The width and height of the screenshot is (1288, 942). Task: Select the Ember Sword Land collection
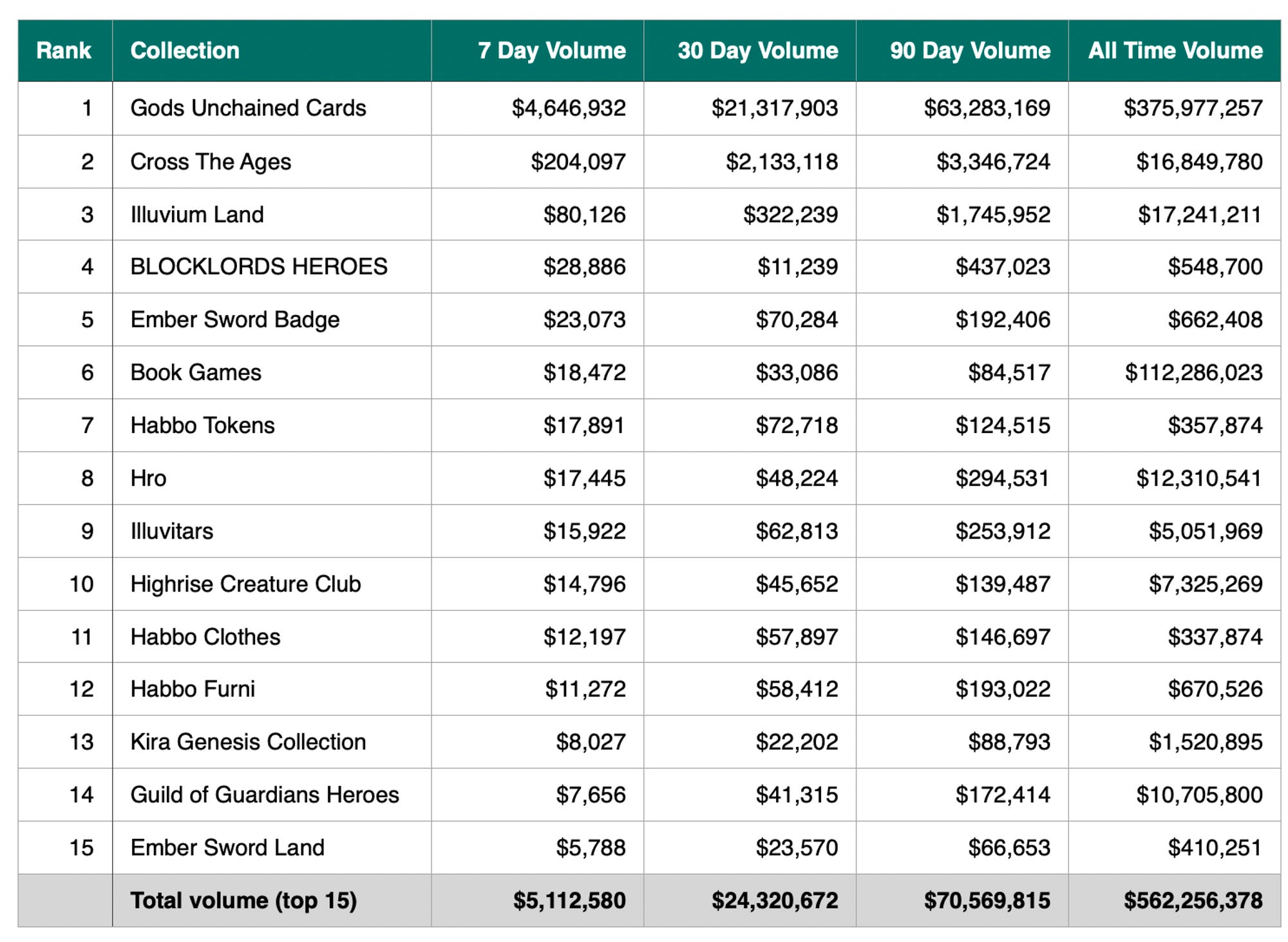click(227, 847)
